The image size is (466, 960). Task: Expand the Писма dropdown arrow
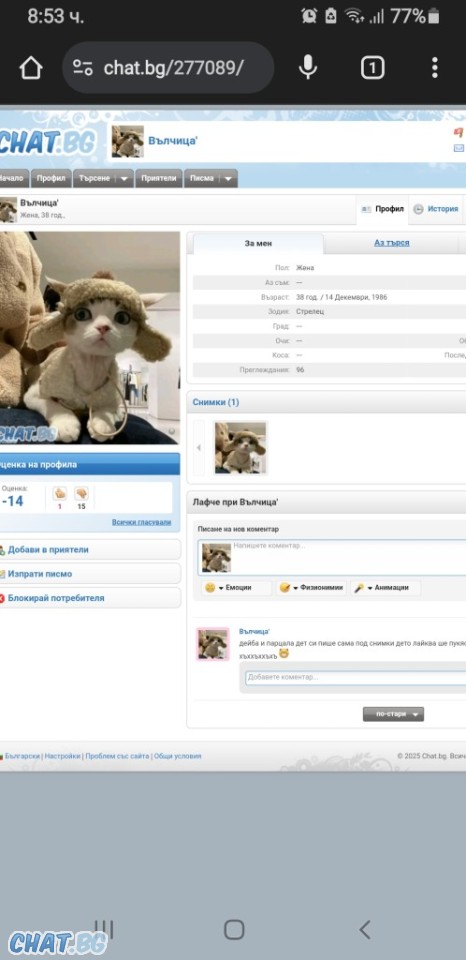pyautogui.click(x=228, y=179)
